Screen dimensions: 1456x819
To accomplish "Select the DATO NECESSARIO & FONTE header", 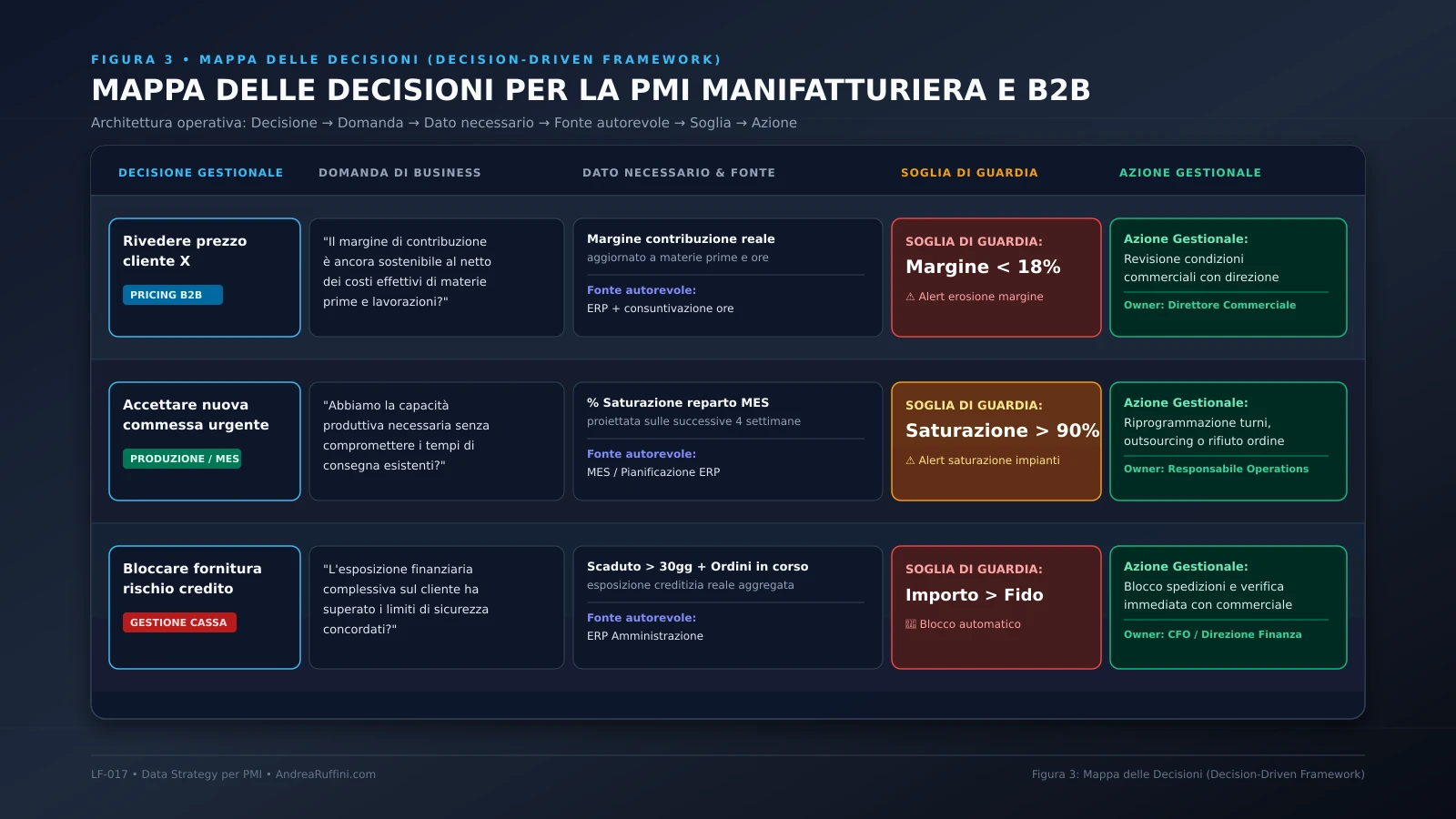I will point(679,173).
